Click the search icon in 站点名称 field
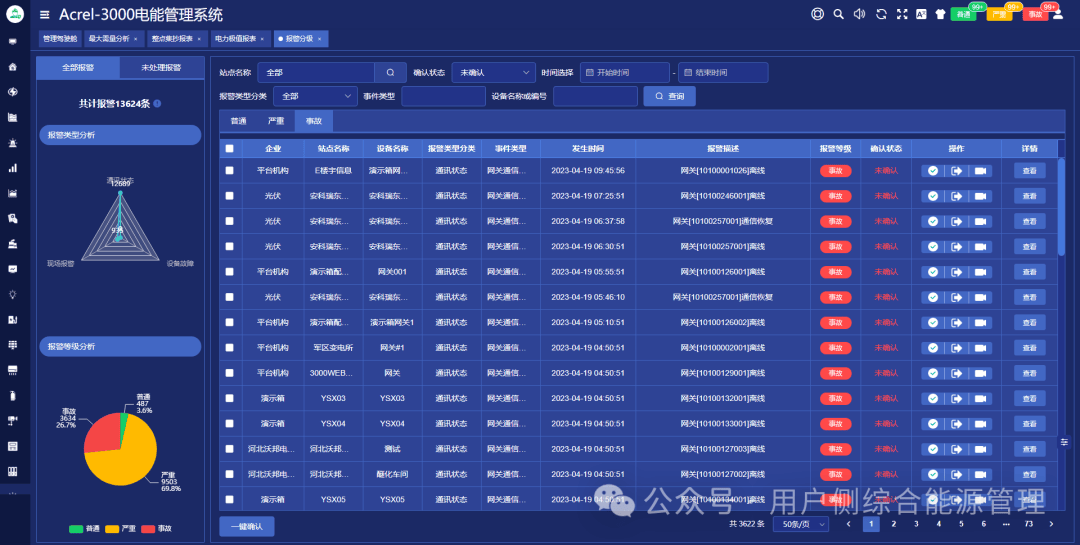Screen dimensions: 1080x545 point(391,72)
